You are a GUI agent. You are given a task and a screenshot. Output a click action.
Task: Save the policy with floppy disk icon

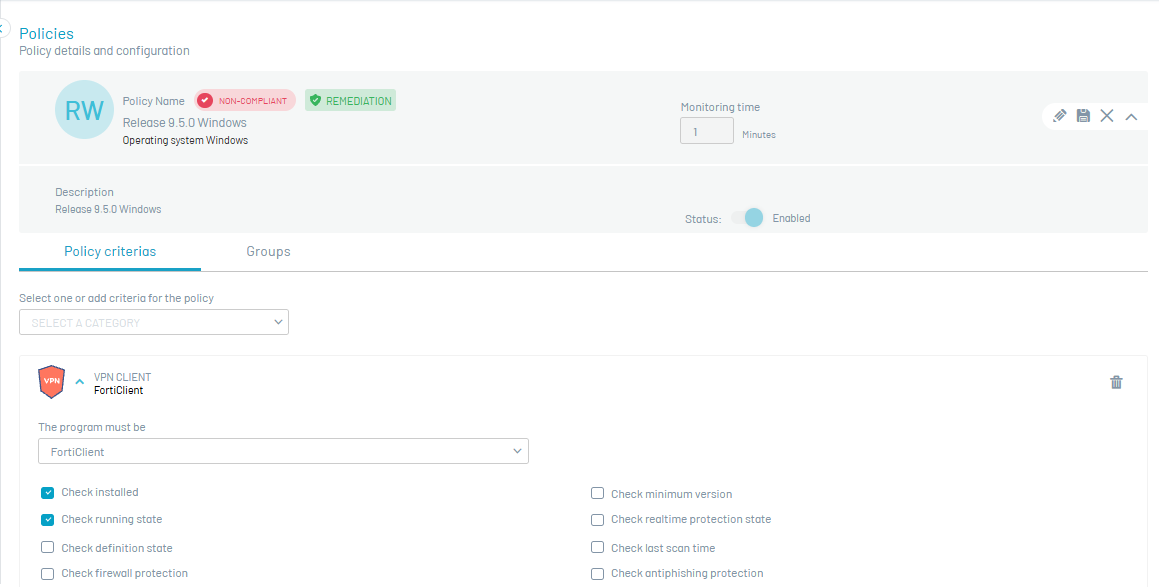(x=1083, y=116)
